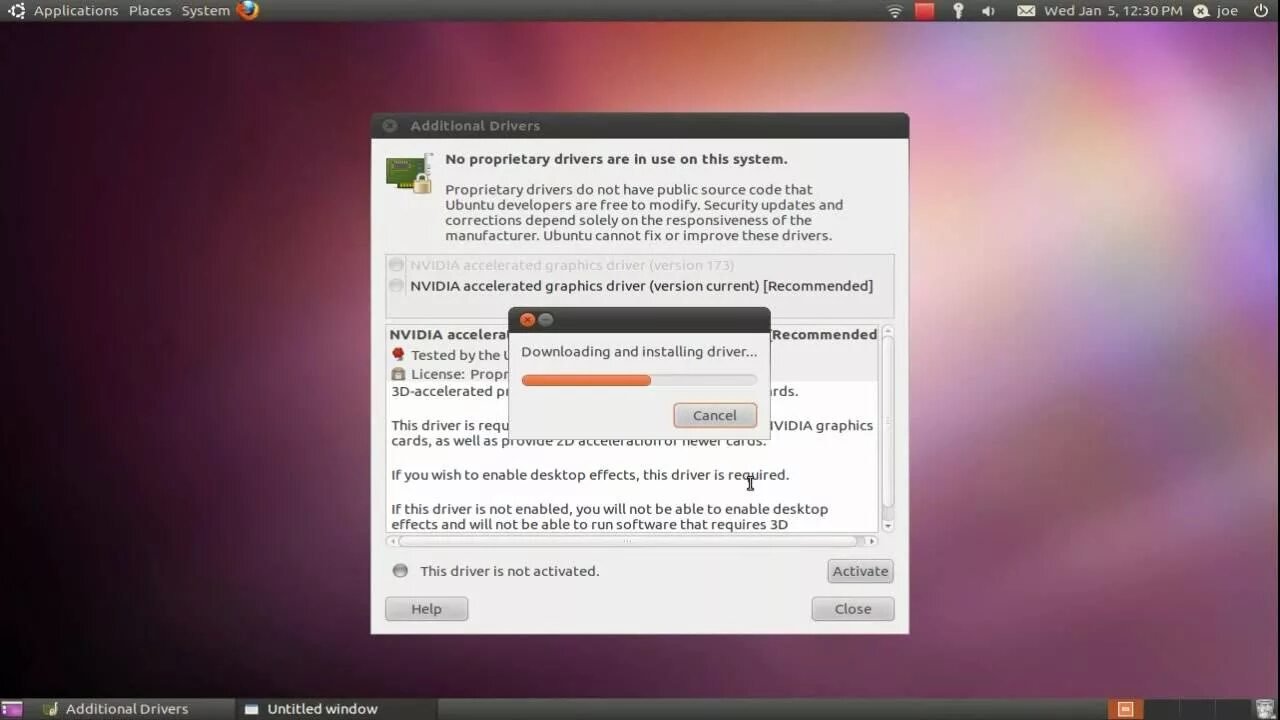Open the sound volume indicator

(988, 11)
